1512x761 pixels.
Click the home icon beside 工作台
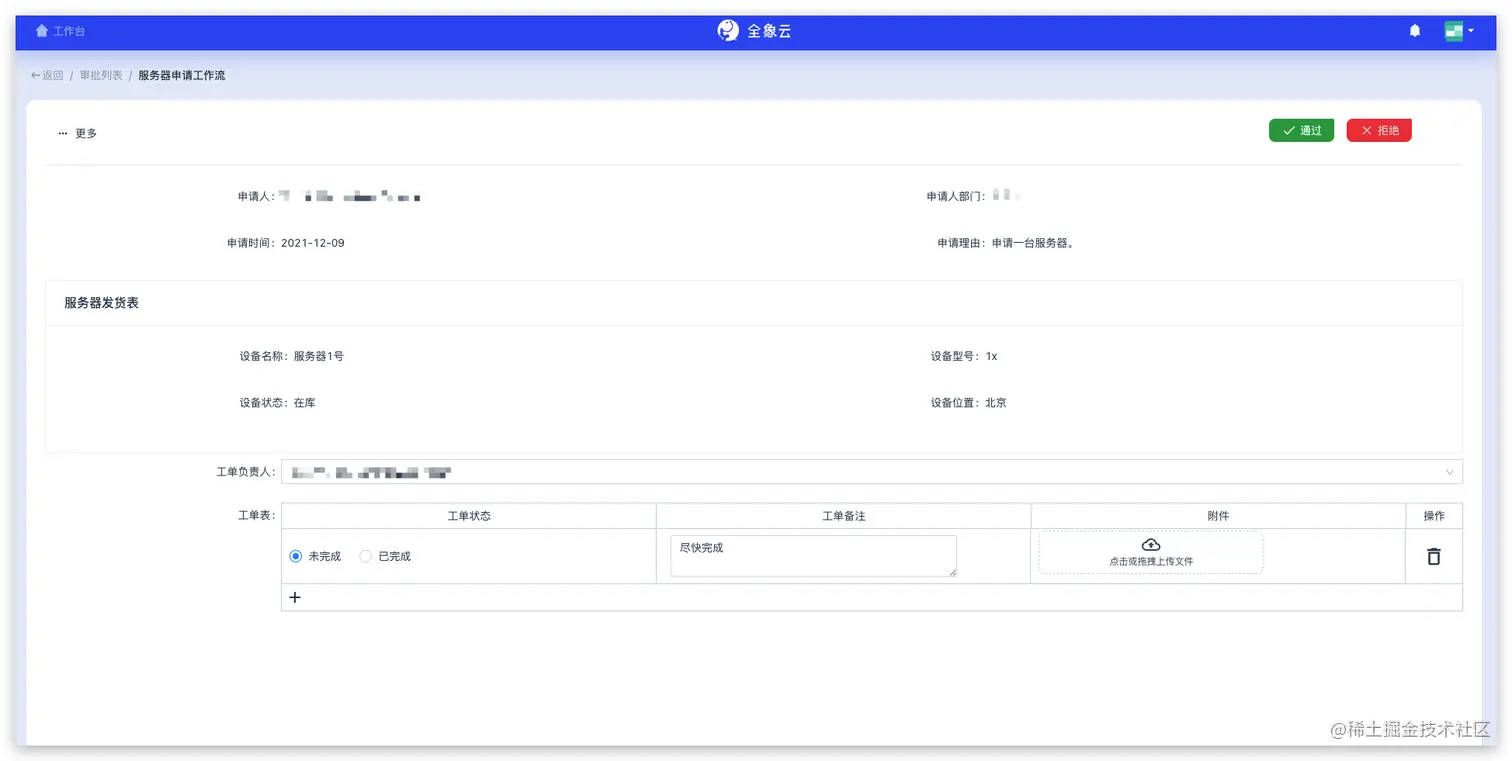[x=42, y=31]
